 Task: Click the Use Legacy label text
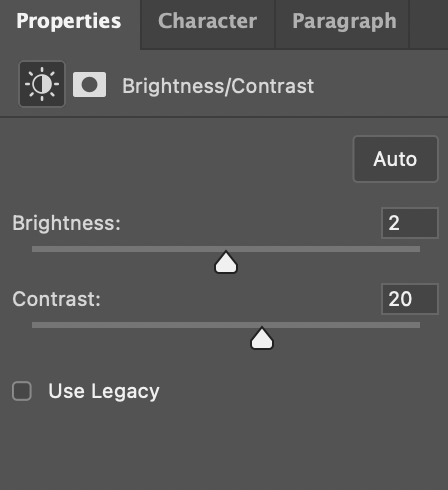104,391
